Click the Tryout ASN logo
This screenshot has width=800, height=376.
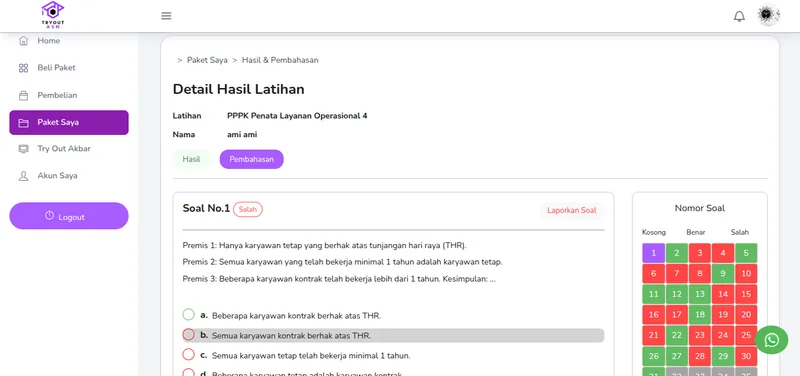(x=53, y=14)
